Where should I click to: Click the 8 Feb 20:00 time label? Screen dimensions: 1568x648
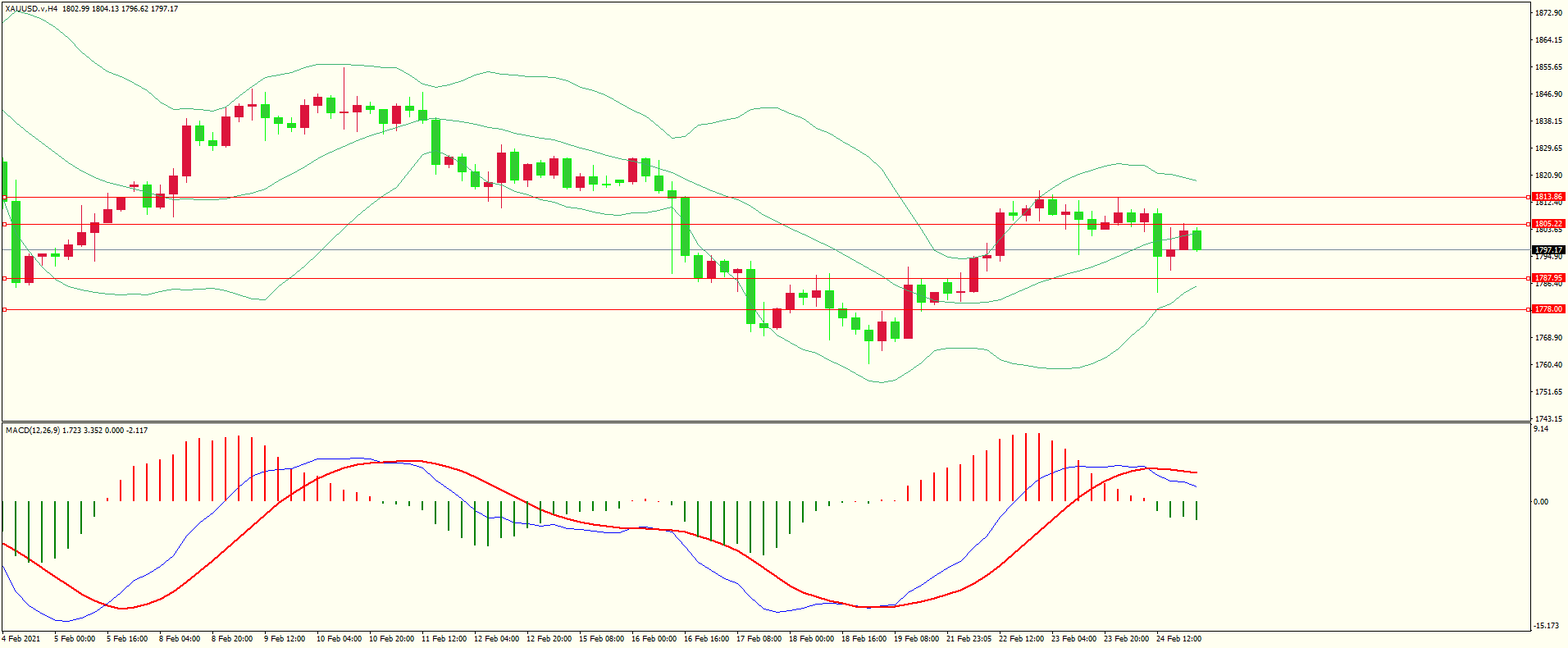click(x=232, y=639)
